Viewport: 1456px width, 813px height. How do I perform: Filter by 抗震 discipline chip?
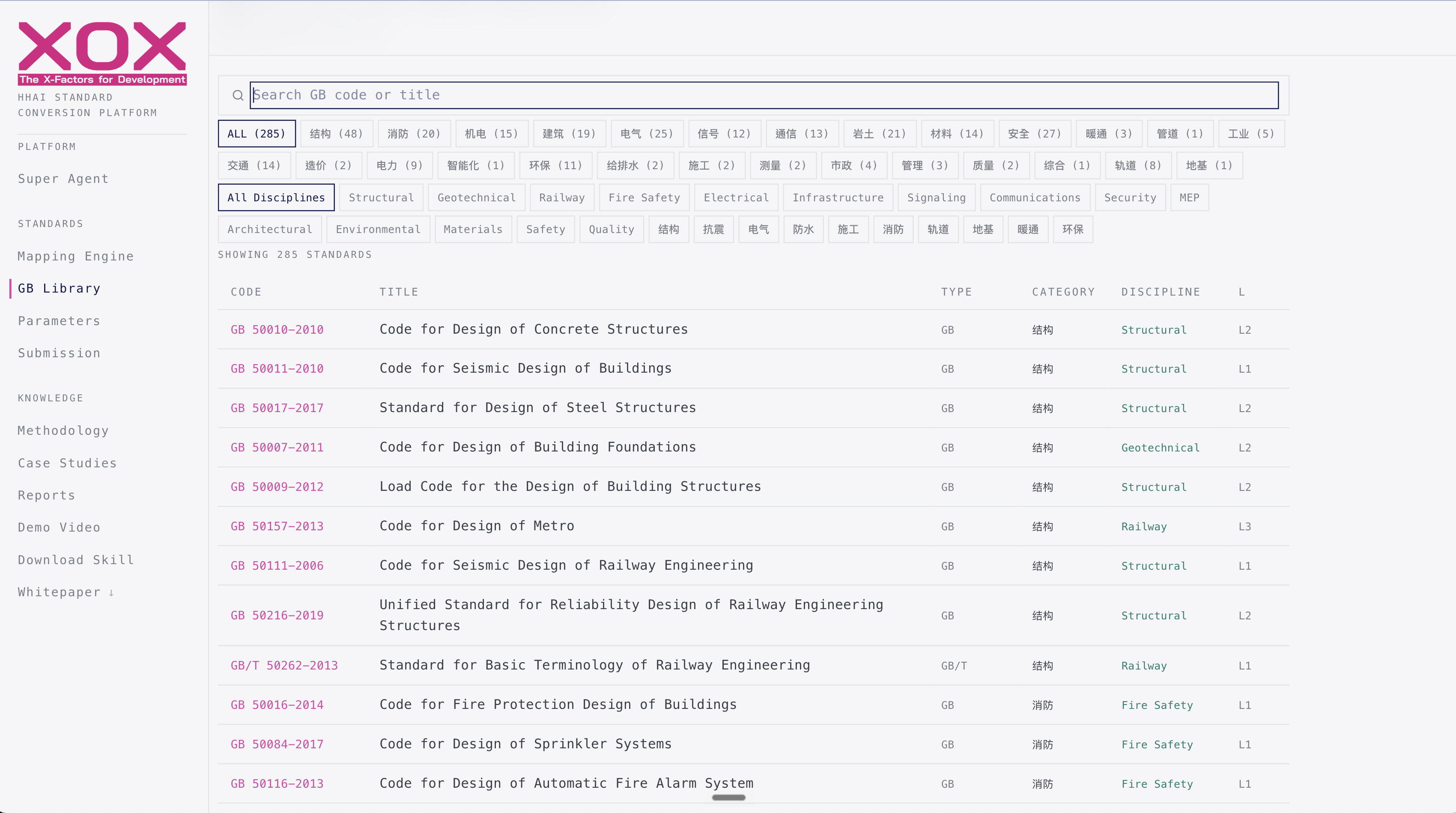click(713, 230)
